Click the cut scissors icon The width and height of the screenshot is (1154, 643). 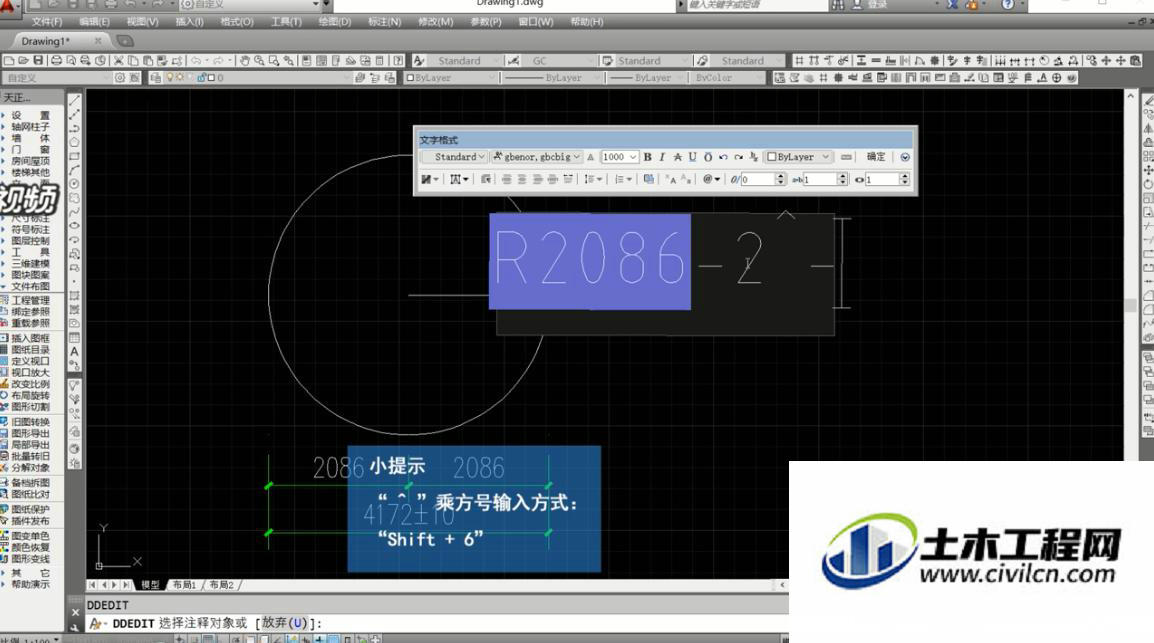click(x=118, y=60)
